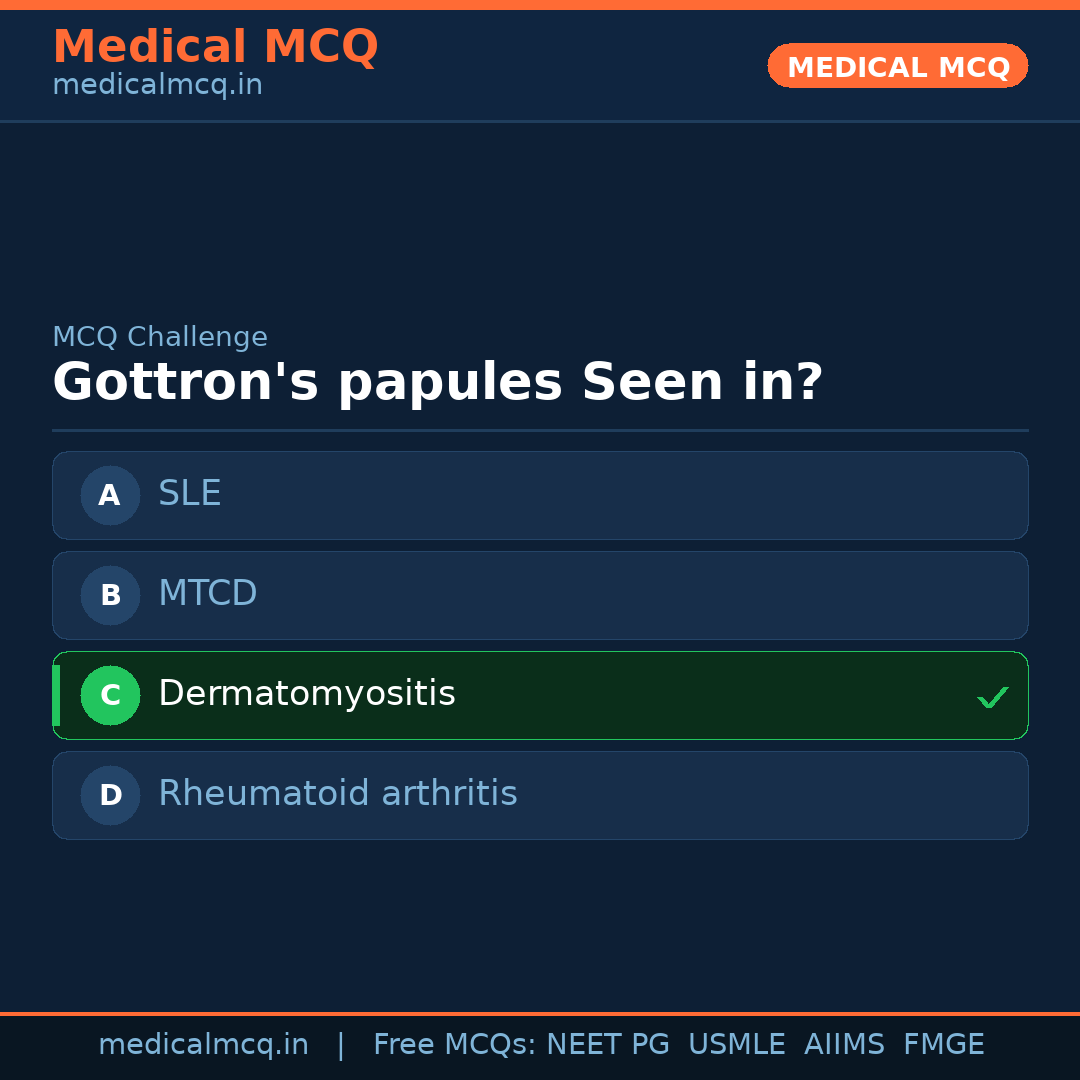Click the green C option circle
The height and width of the screenshot is (1080, 1080).
pos(110,695)
